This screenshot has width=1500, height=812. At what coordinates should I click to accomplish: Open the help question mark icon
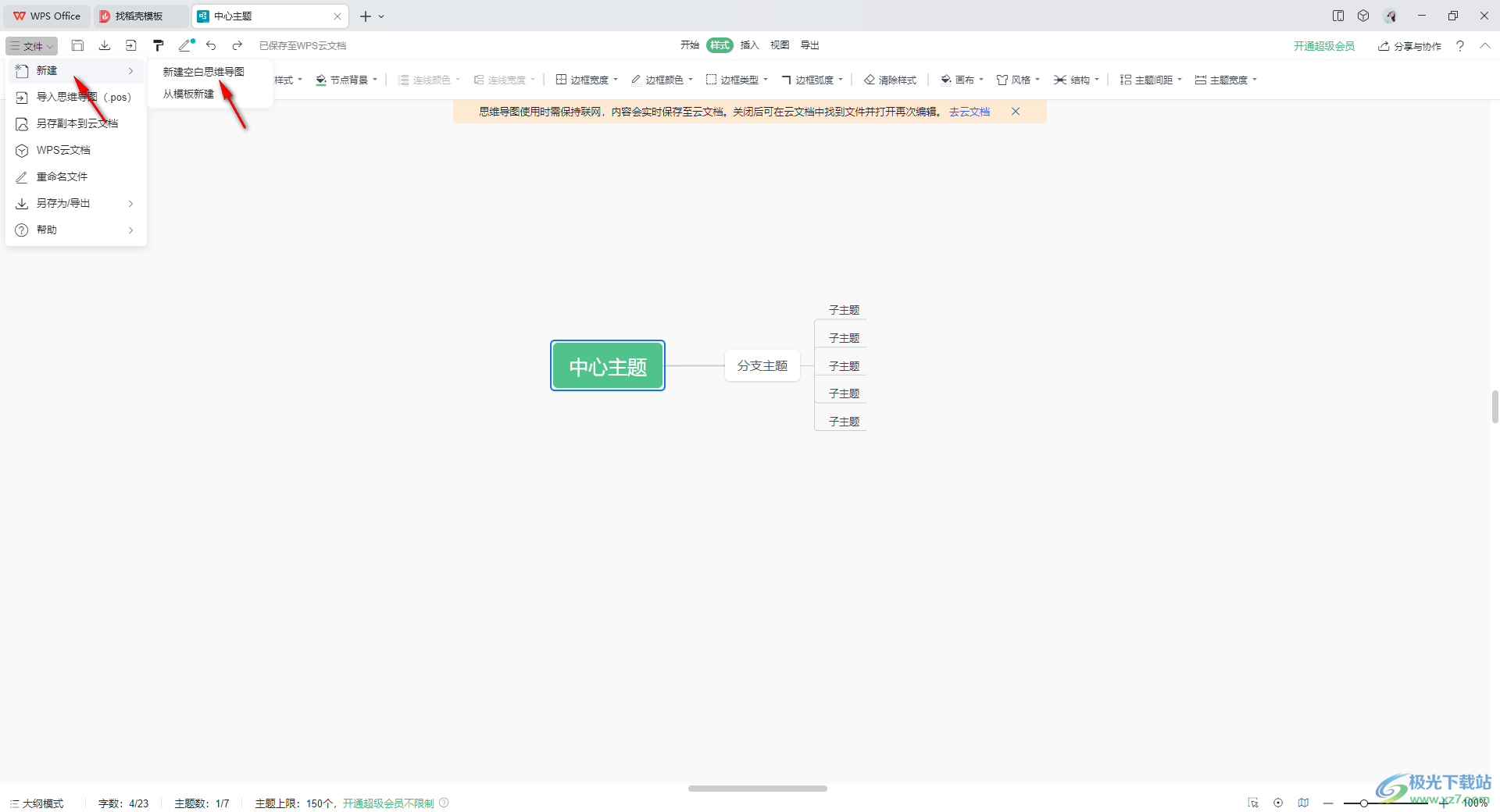pos(1460,46)
